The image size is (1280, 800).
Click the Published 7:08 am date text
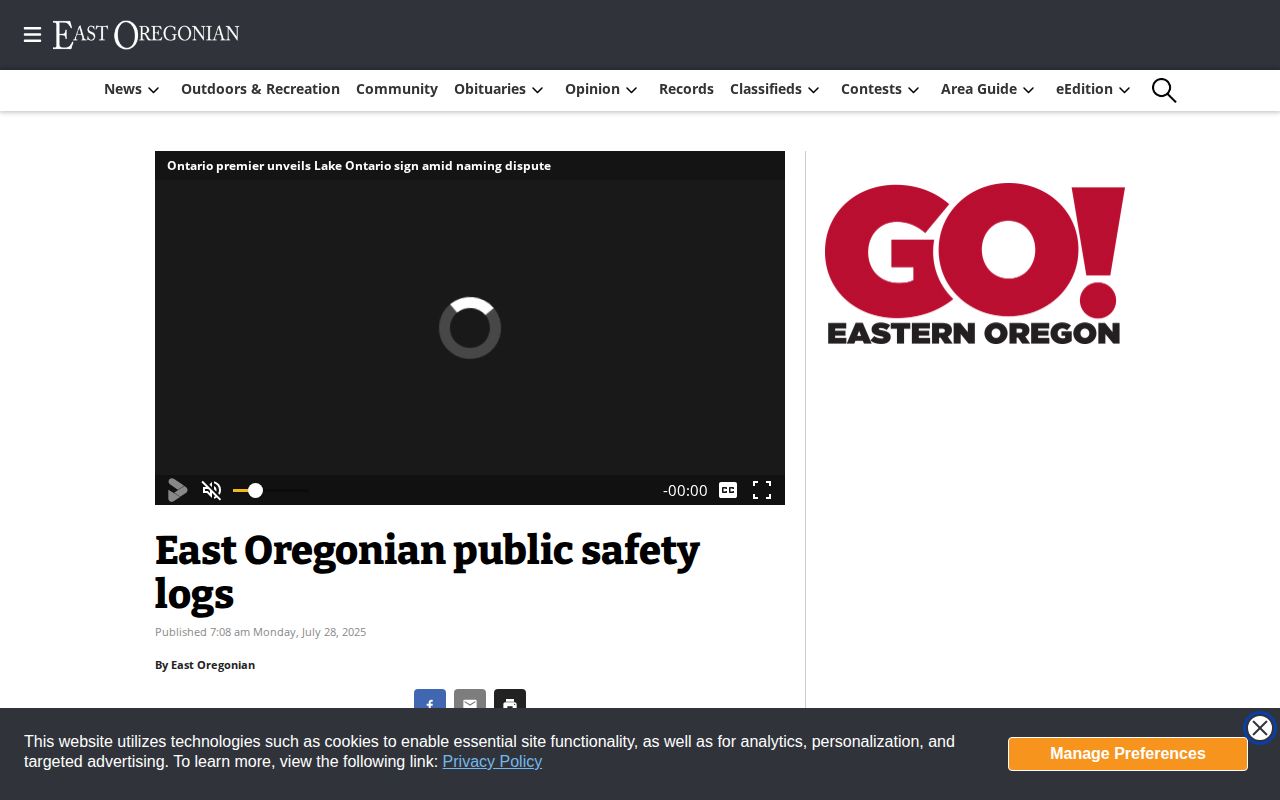260,632
